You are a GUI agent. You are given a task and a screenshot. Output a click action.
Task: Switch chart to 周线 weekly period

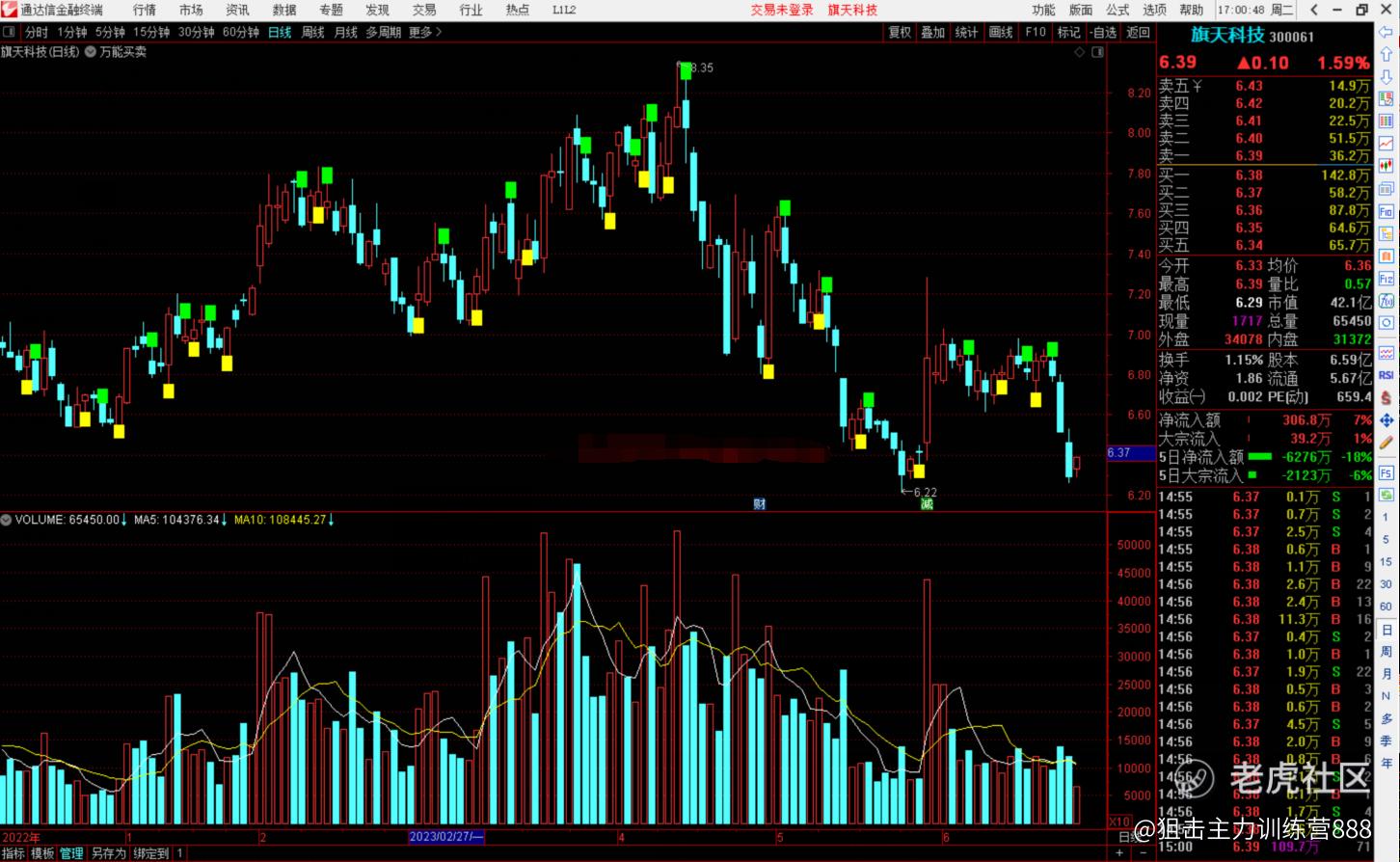point(313,33)
